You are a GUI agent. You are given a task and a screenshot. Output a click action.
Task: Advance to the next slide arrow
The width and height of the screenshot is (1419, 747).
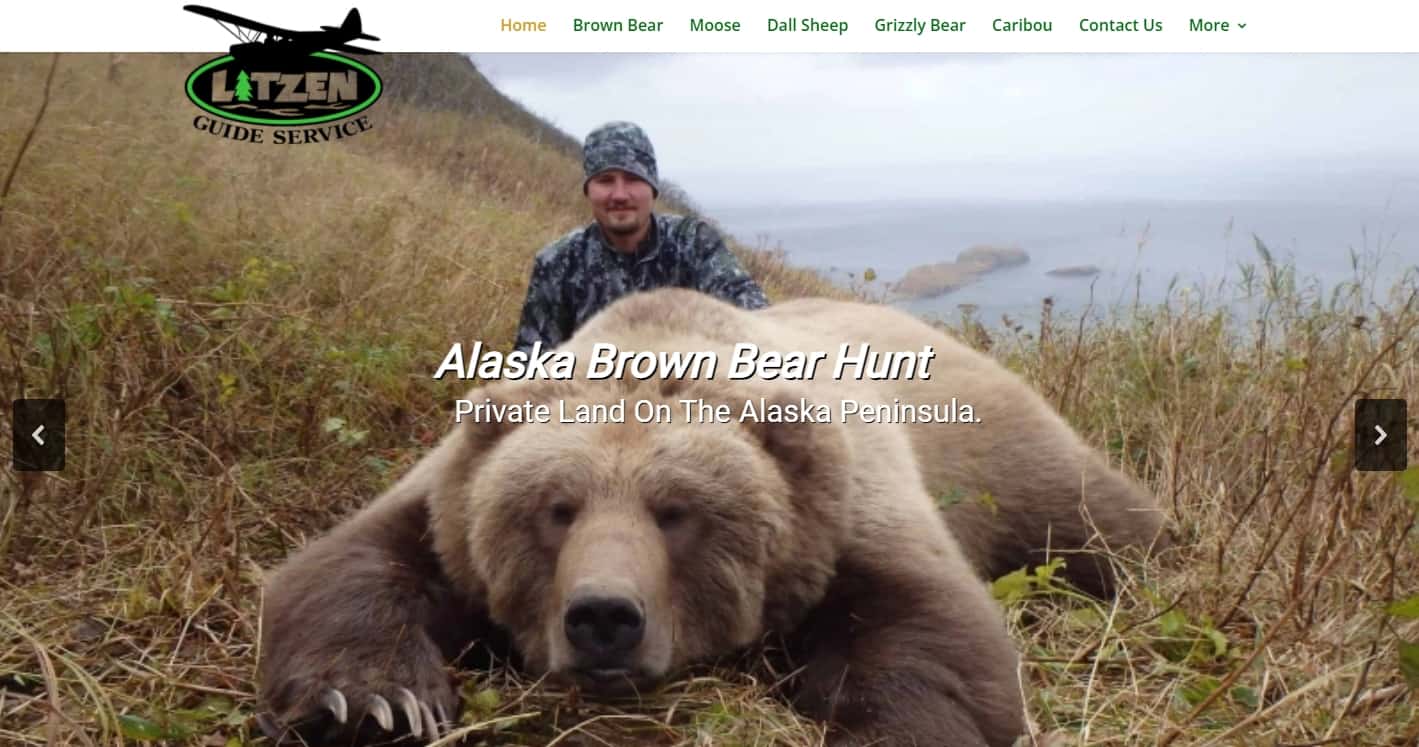coord(1380,435)
